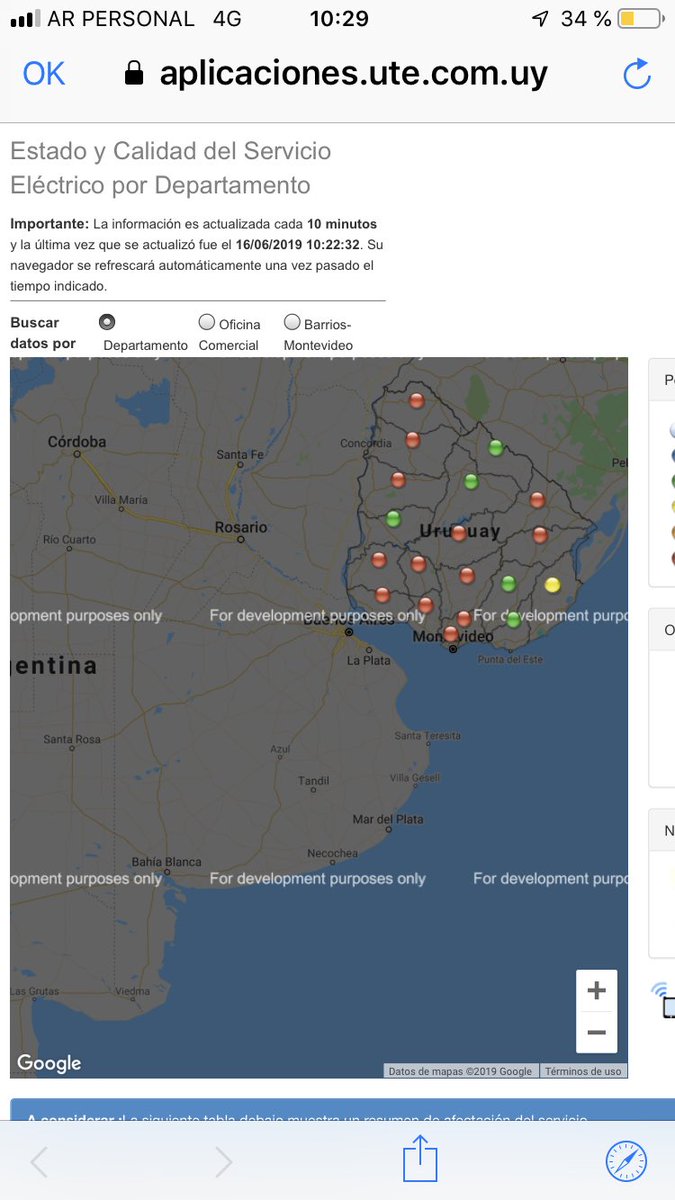The width and height of the screenshot is (675, 1200).
Task: Click the Viedma label on the map
Action: [132, 992]
